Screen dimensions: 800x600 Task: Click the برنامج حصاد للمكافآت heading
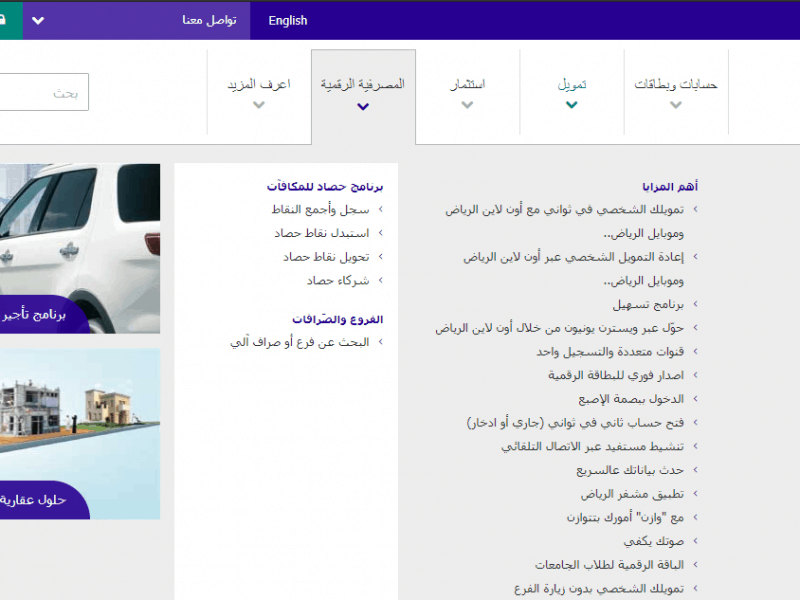[325, 187]
